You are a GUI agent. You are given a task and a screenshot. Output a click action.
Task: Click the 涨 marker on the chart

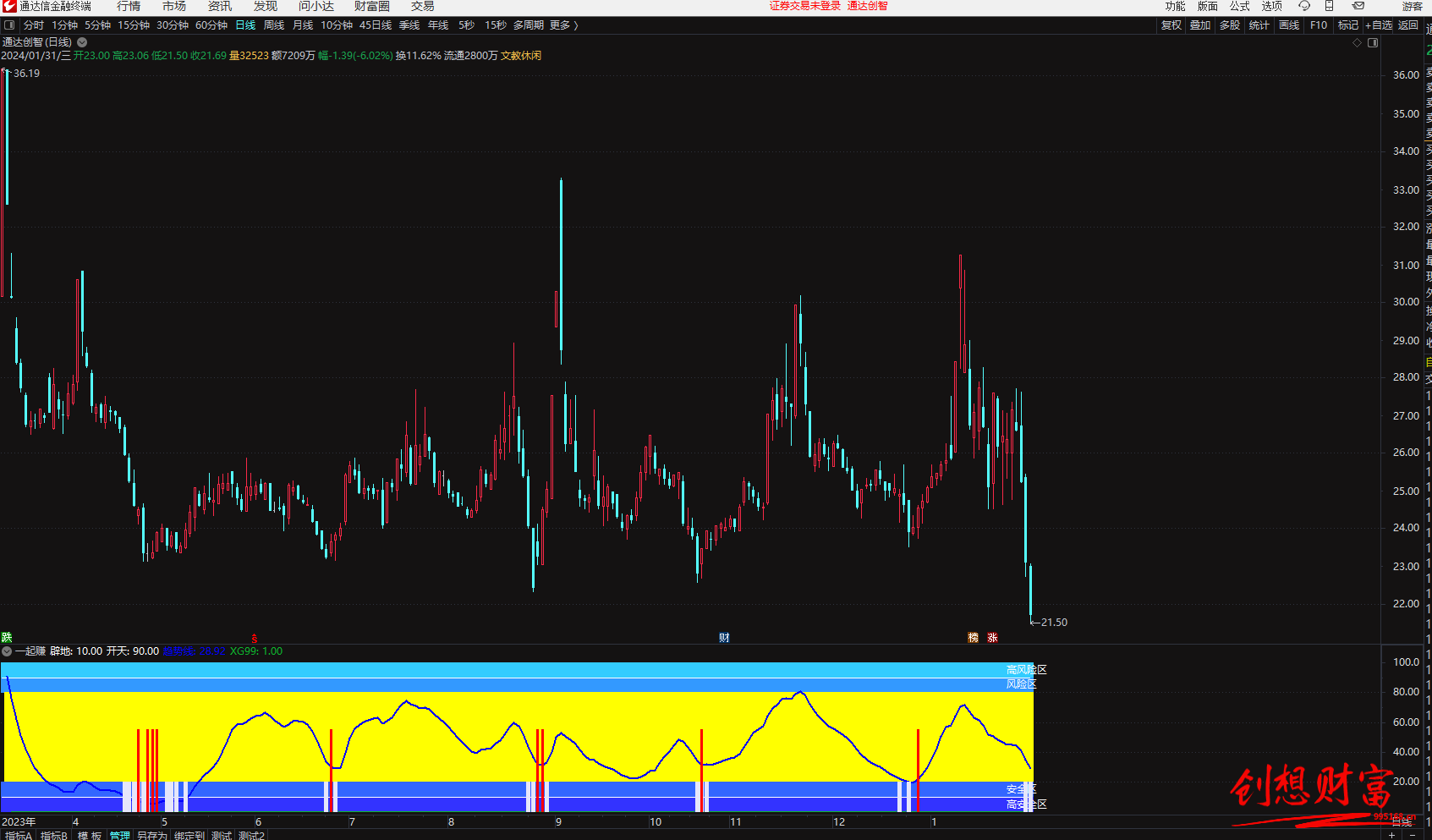pos(992,637)
